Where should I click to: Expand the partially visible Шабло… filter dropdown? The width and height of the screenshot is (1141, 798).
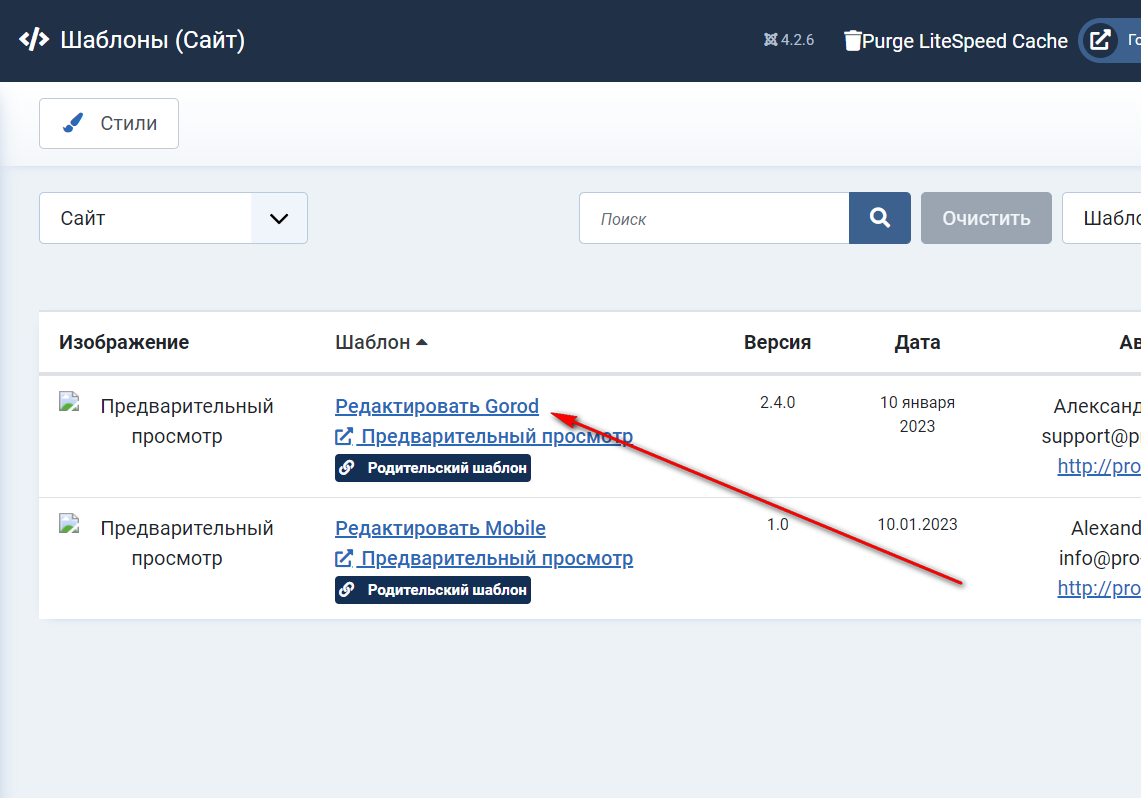[1100, 218]
